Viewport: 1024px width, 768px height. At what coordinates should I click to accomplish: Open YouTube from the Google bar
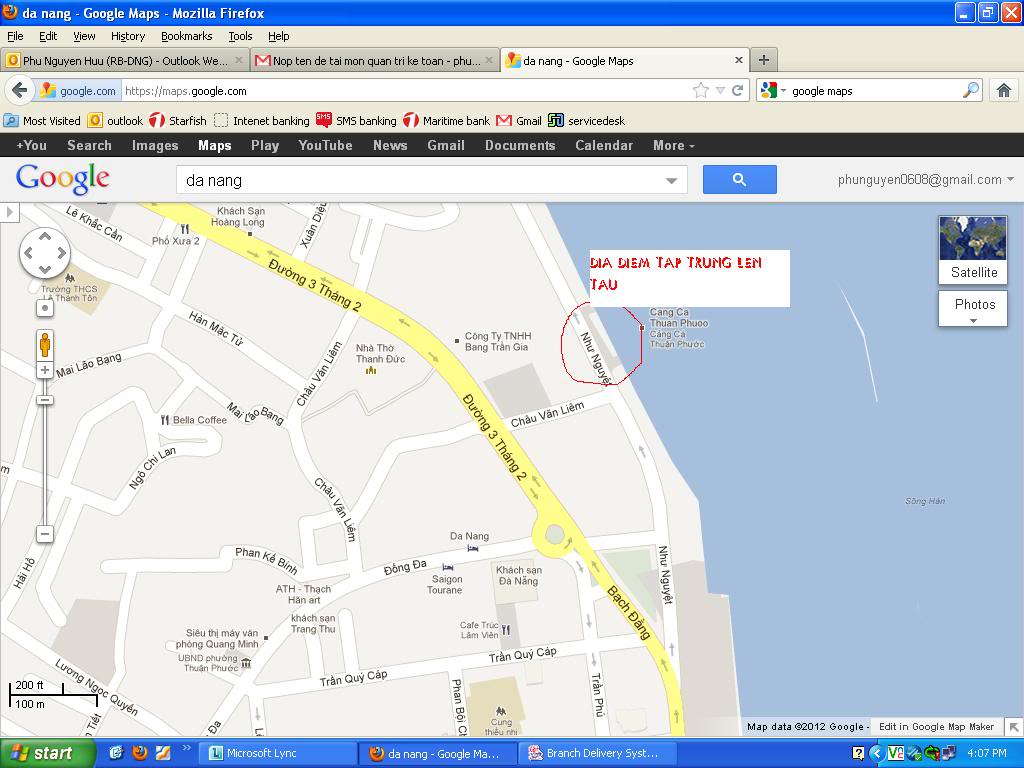coord(325,145)
